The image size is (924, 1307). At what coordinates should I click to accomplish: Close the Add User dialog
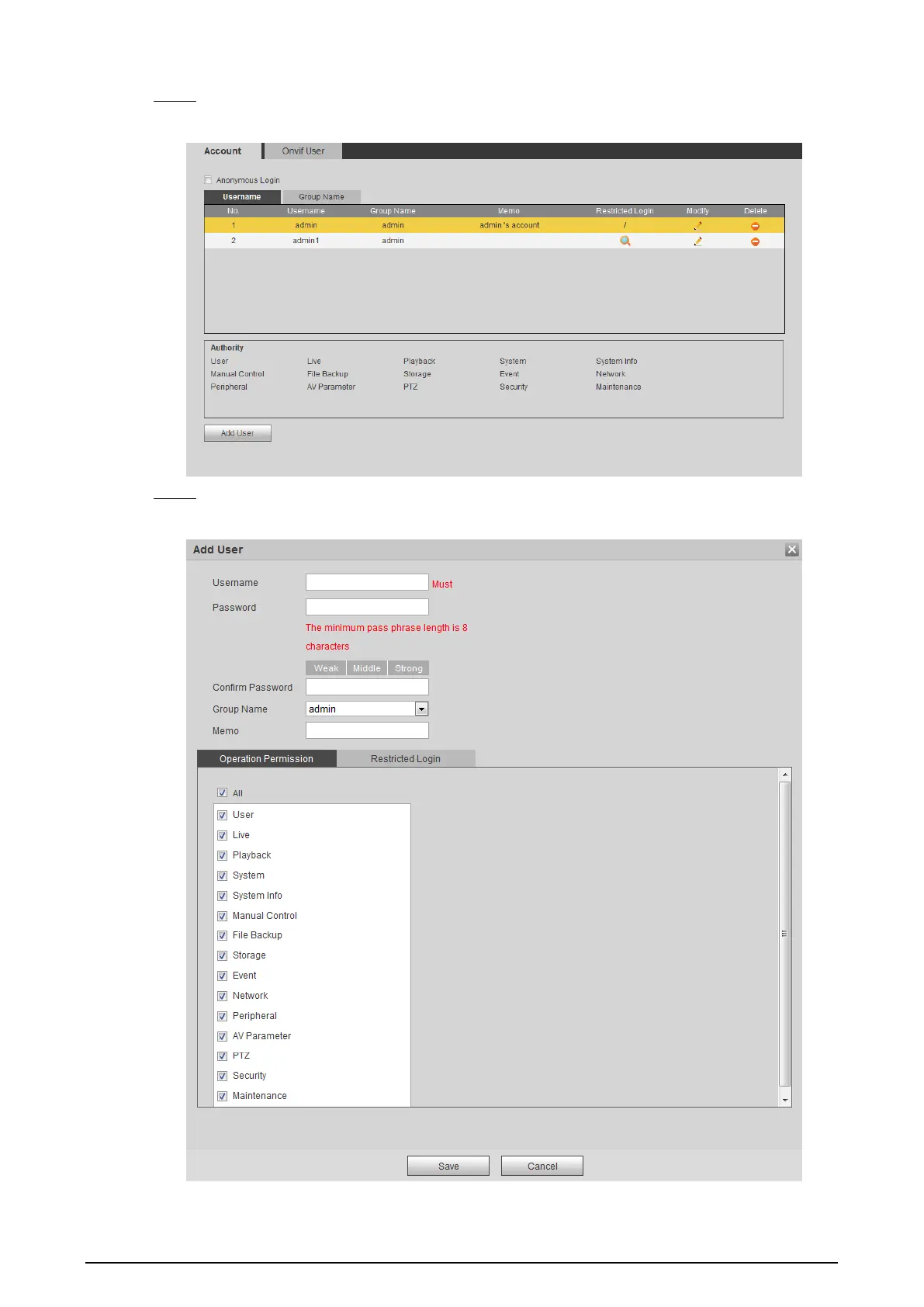(x=791, y=549)
